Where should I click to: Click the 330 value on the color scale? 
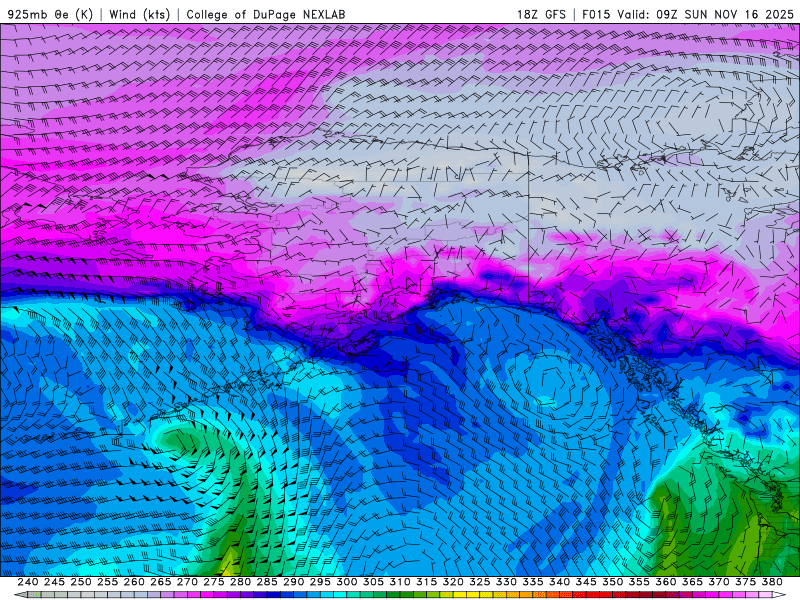click(x=506, y=582)
